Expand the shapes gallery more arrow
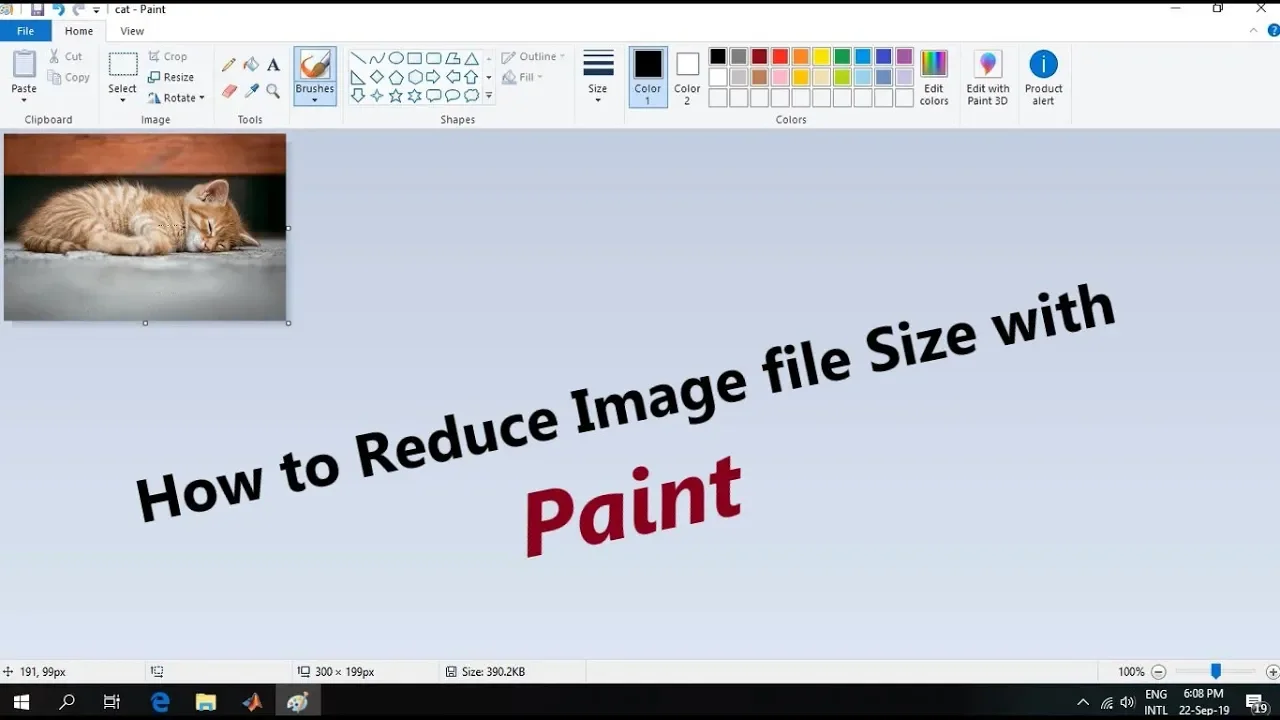 (489, 96)
